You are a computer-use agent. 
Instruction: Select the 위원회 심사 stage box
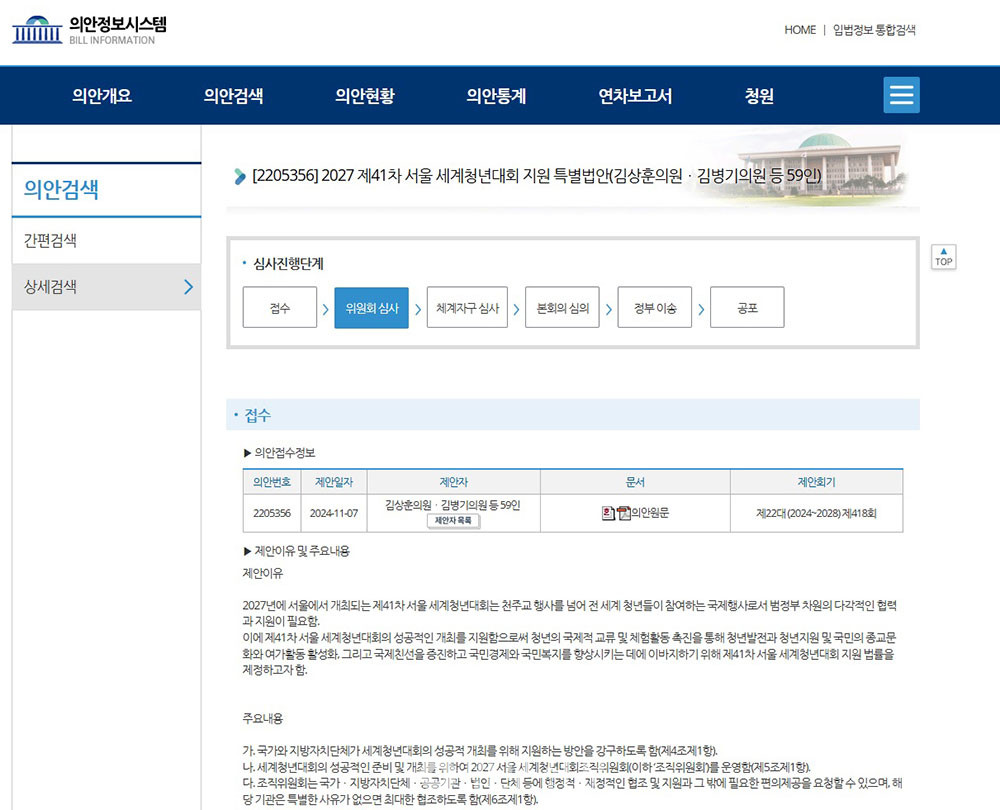point(370,308)
